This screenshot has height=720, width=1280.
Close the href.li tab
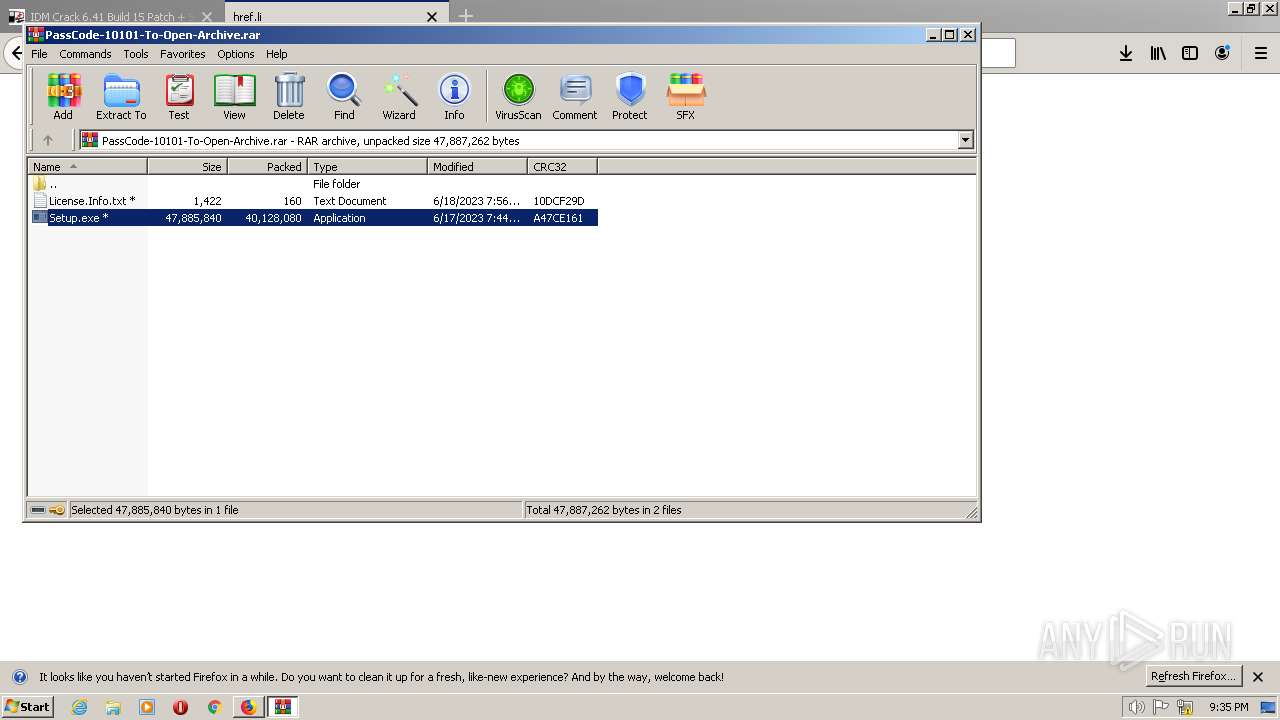click(x=432, y=17)
